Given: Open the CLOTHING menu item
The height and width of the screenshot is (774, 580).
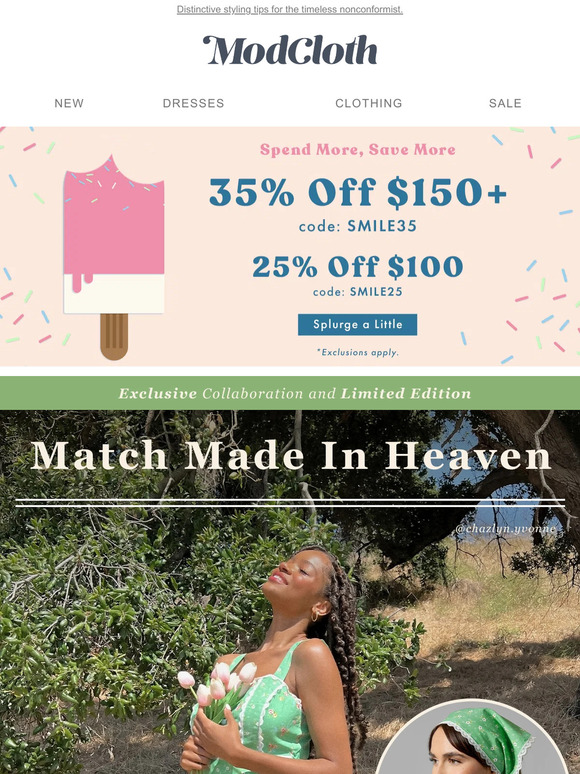Looking at the screenshot, I should [369, 103].
